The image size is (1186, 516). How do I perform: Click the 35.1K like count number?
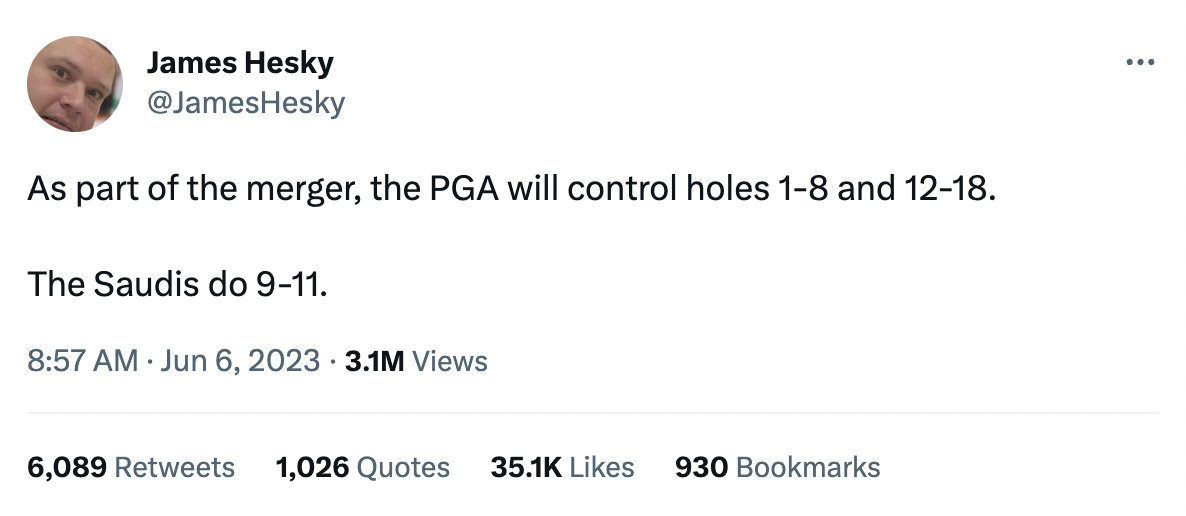tap(526, 468)
